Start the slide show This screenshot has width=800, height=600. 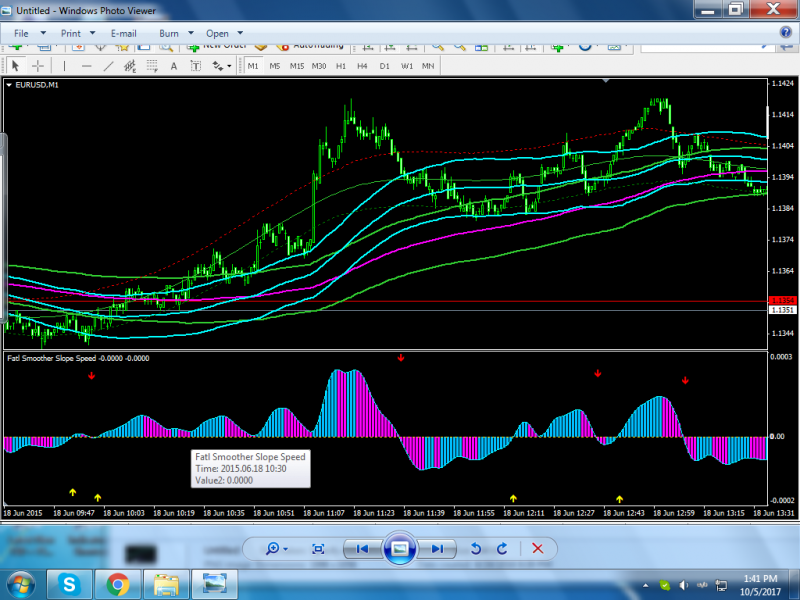pos(400,548)
